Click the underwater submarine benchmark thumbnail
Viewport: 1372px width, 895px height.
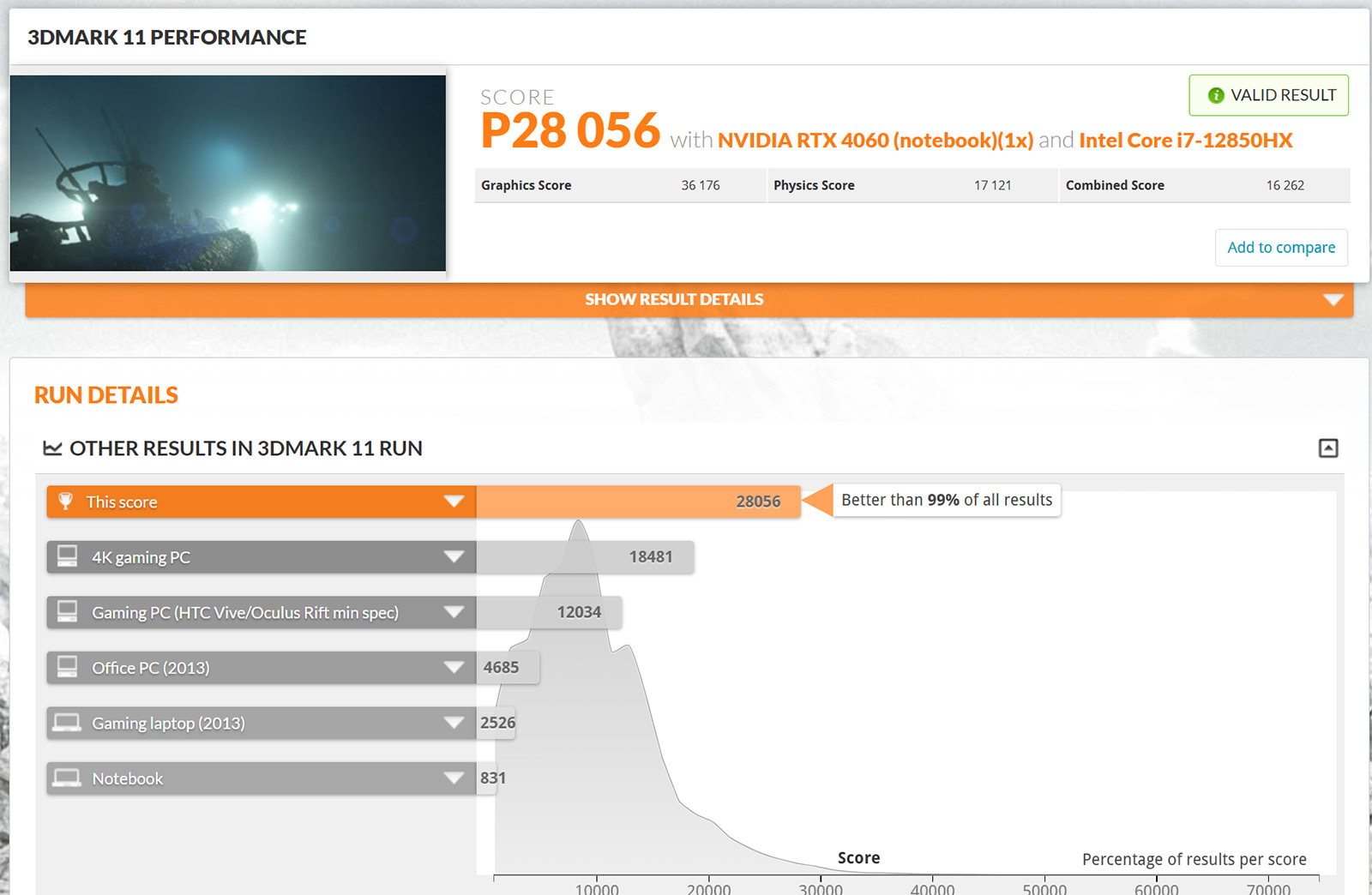pos(228,173)
